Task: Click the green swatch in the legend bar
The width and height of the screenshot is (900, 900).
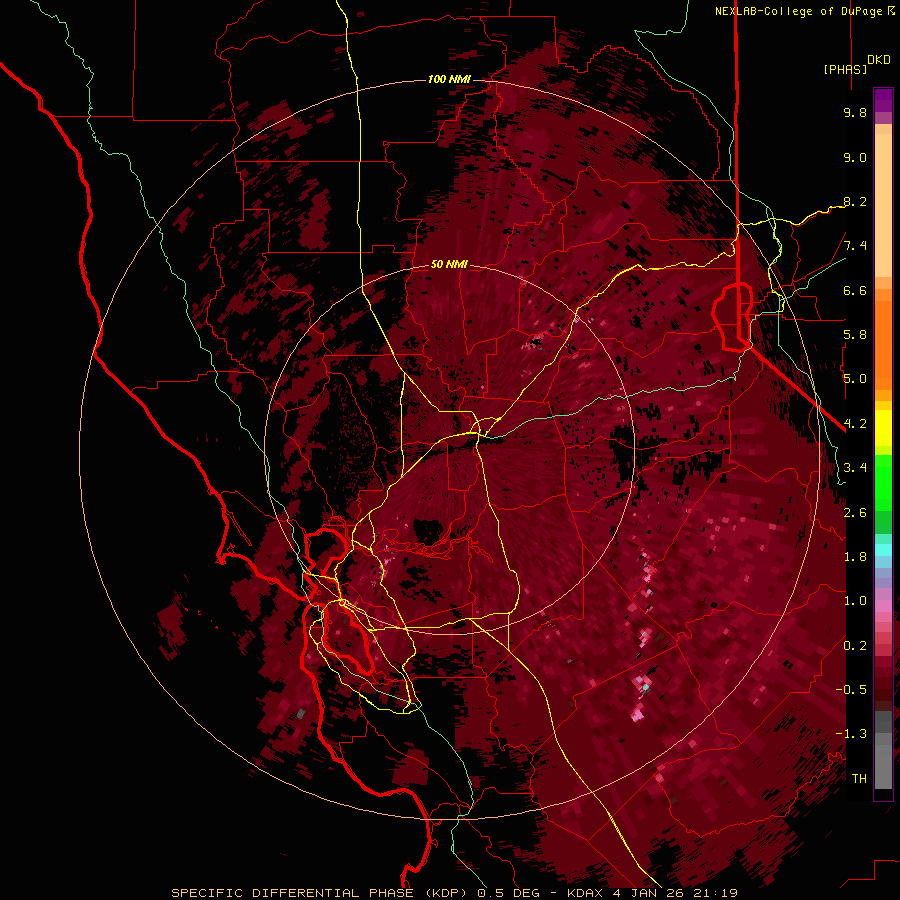Action: coord(883,482)
